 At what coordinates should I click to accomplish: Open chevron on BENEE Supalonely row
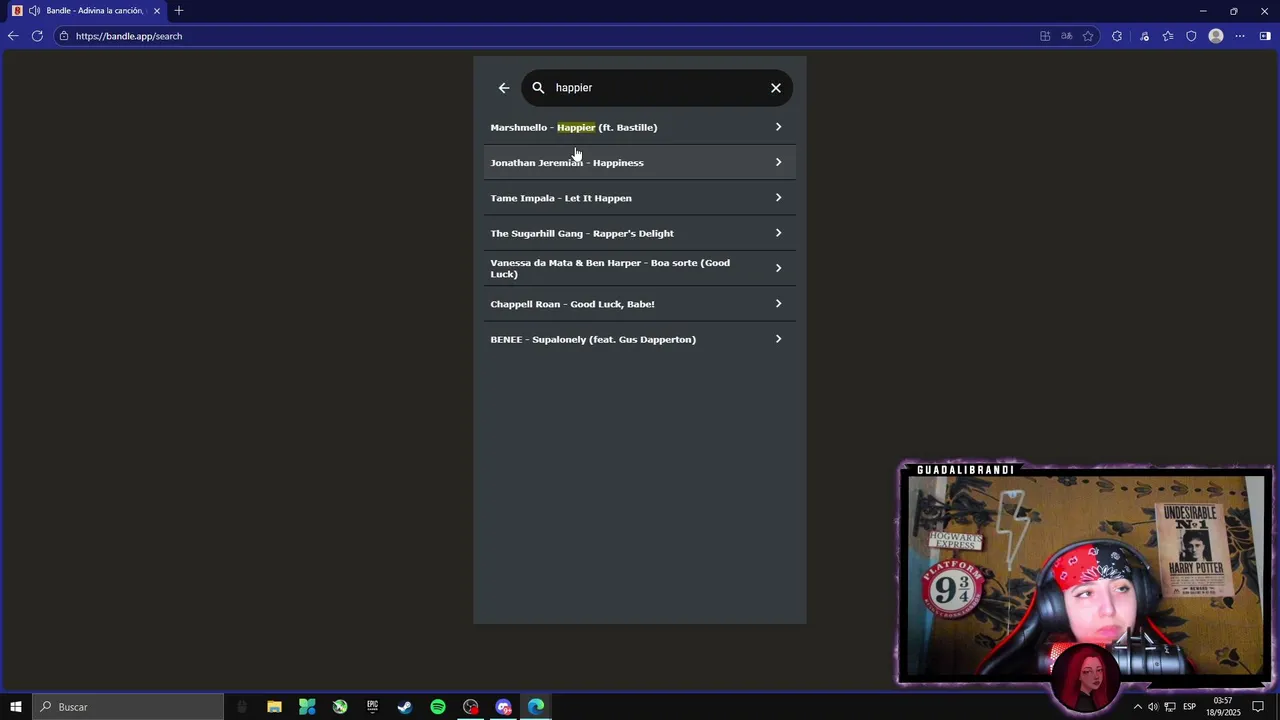coord(778,339)
